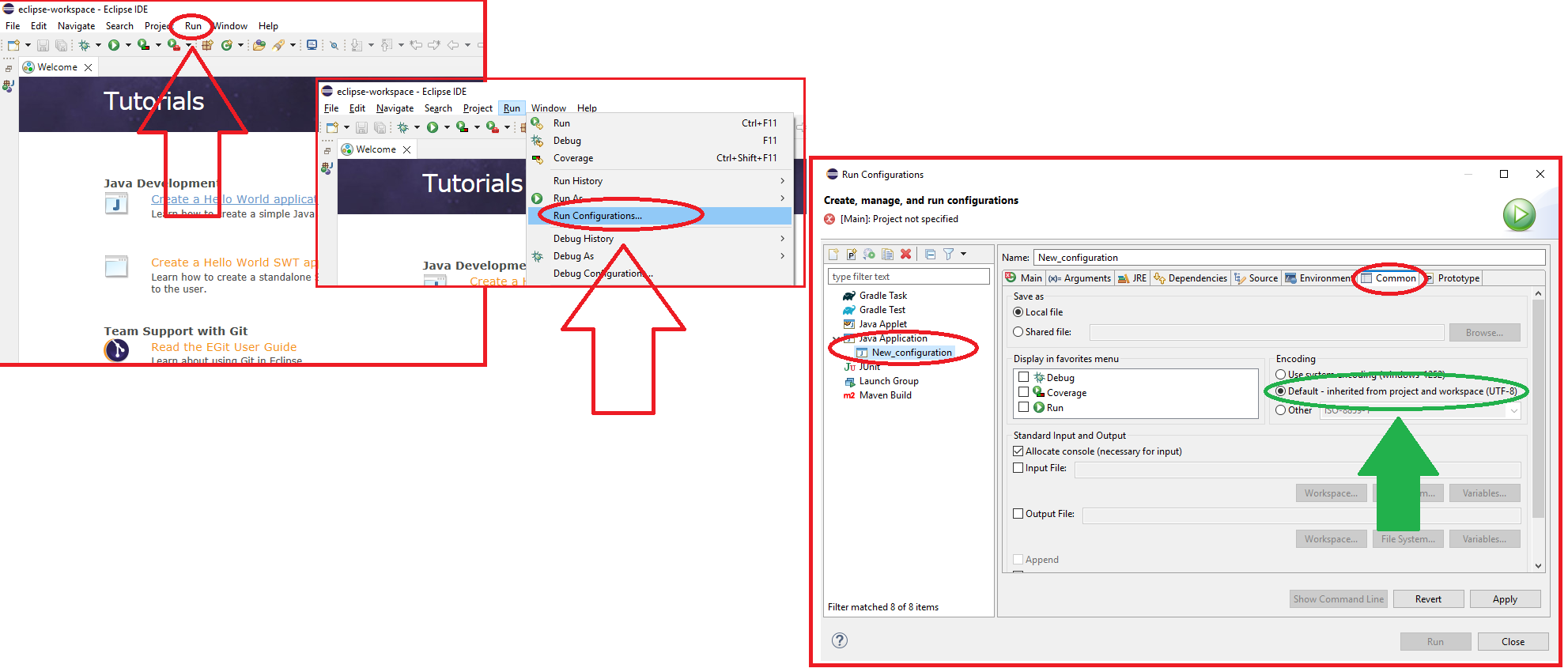Switch to the Common tab
The width and height of the screenshot is (1568, 672).
pos(1389,278)
